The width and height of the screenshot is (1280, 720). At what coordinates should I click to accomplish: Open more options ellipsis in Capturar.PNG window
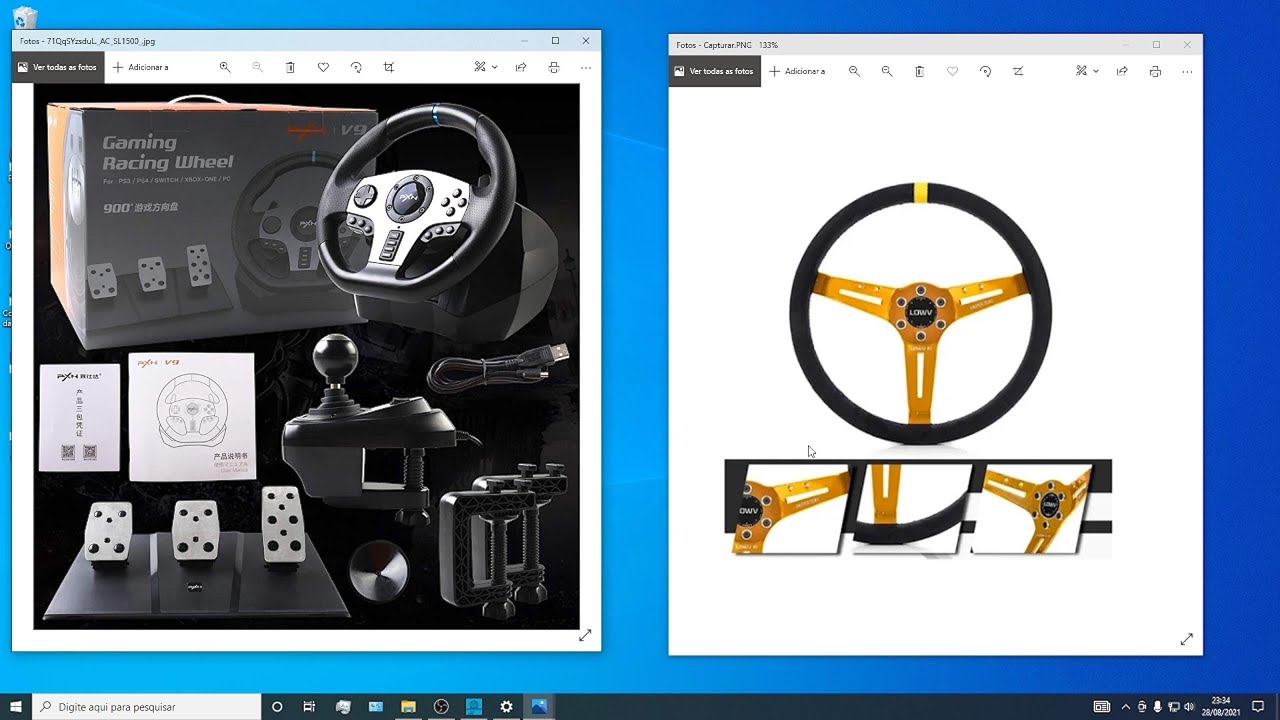(x=1187, y=71)
